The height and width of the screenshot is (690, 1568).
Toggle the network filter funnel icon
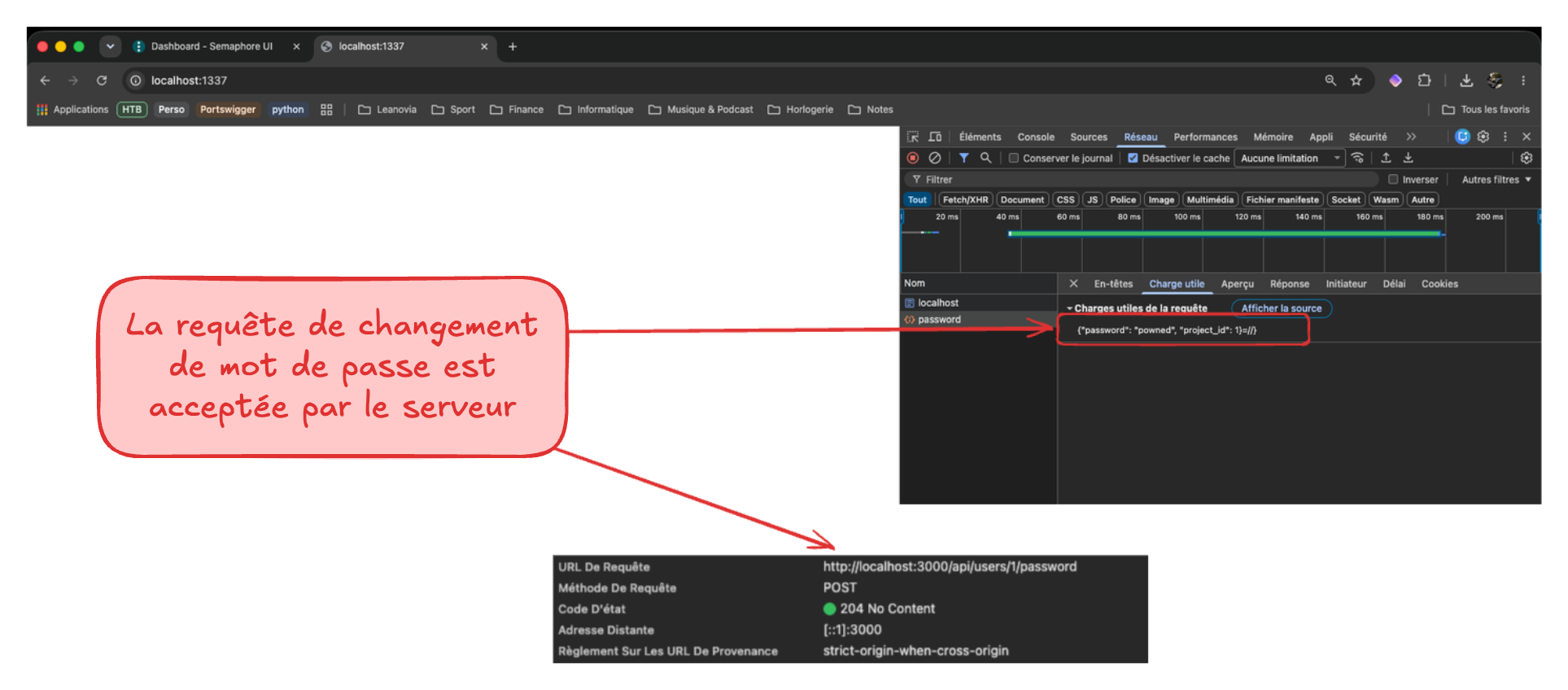click(963, 158)
